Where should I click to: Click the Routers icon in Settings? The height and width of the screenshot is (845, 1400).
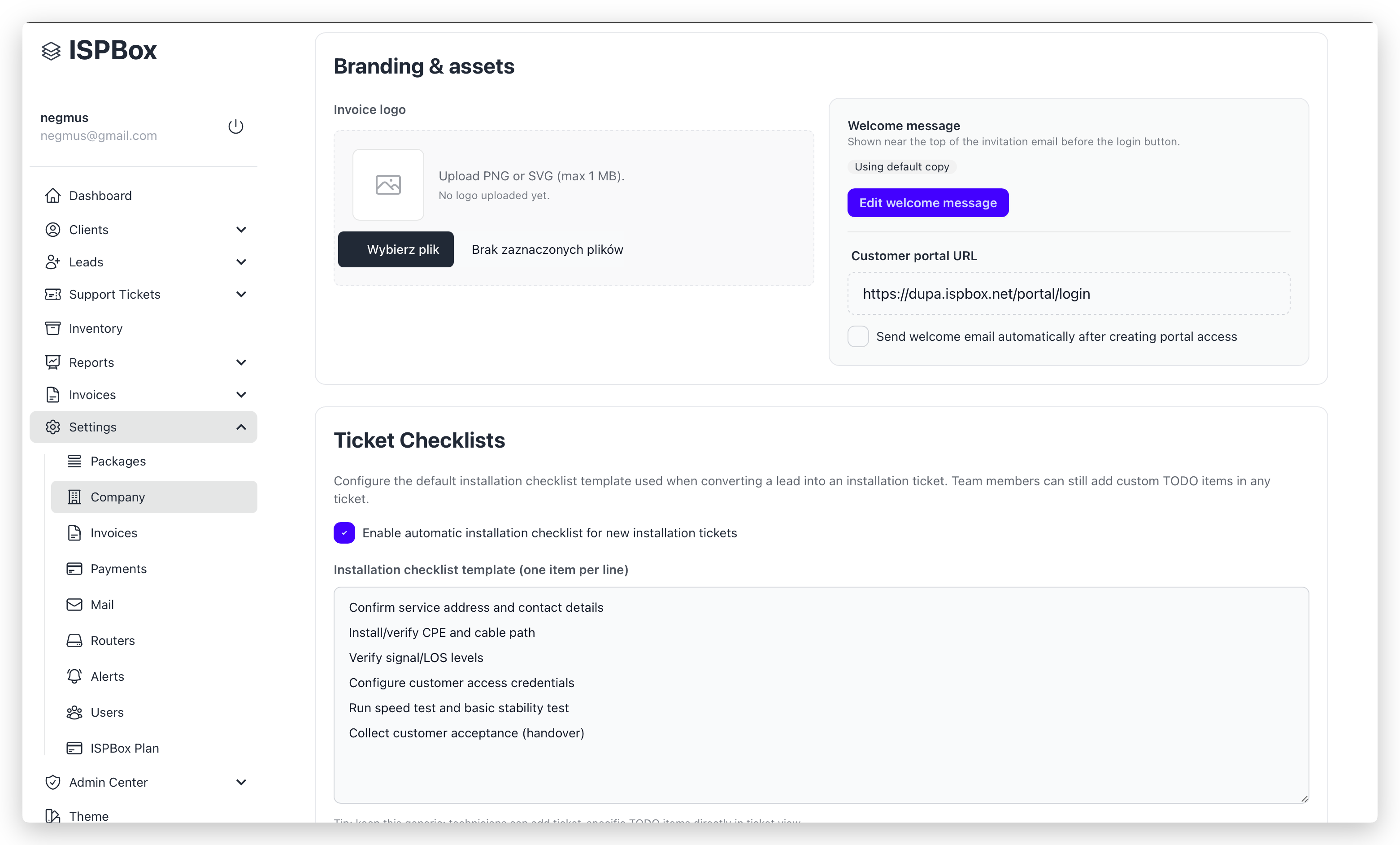click(74, 640)
